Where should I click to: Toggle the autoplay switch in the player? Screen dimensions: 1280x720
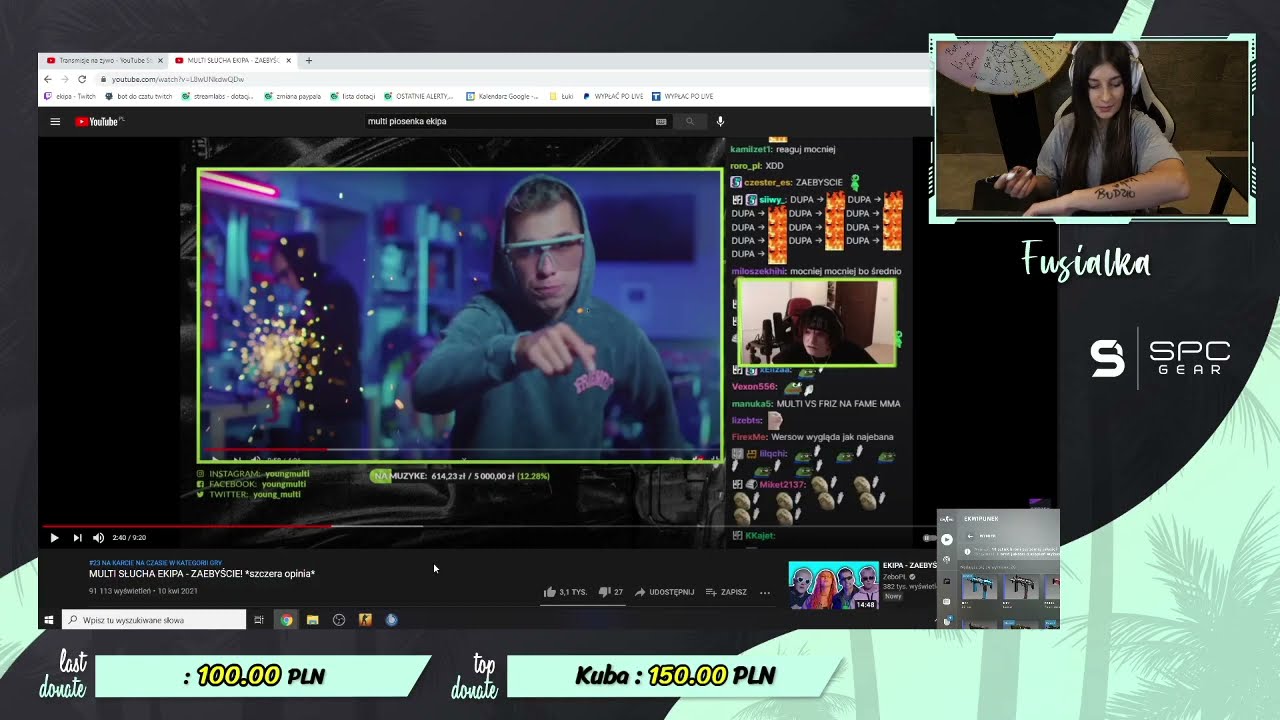(930, 538)
